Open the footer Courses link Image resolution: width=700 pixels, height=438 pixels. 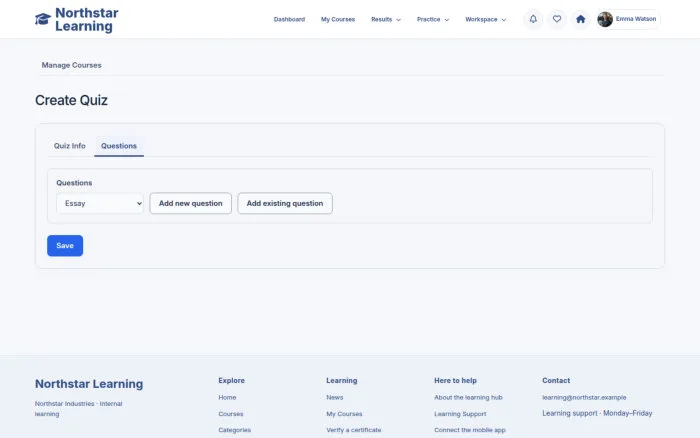pos(231,414)
